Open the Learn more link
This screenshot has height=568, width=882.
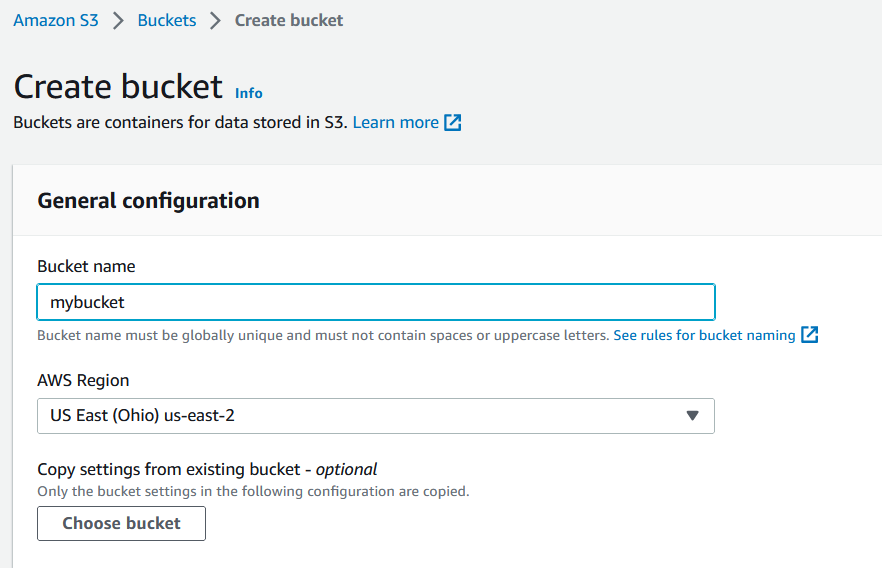(x=395, y=123)
